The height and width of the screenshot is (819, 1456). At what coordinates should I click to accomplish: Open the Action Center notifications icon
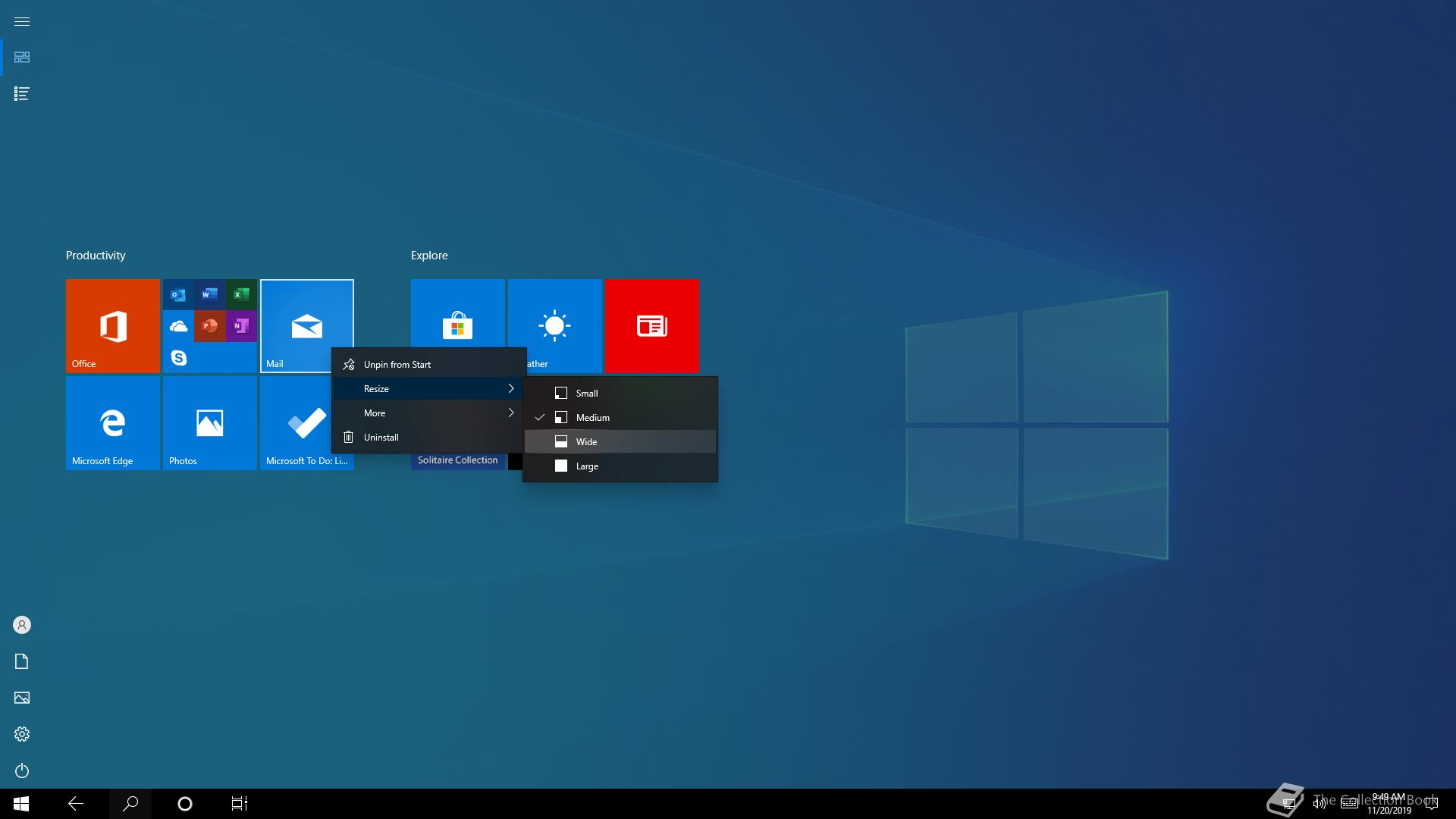1432,804
